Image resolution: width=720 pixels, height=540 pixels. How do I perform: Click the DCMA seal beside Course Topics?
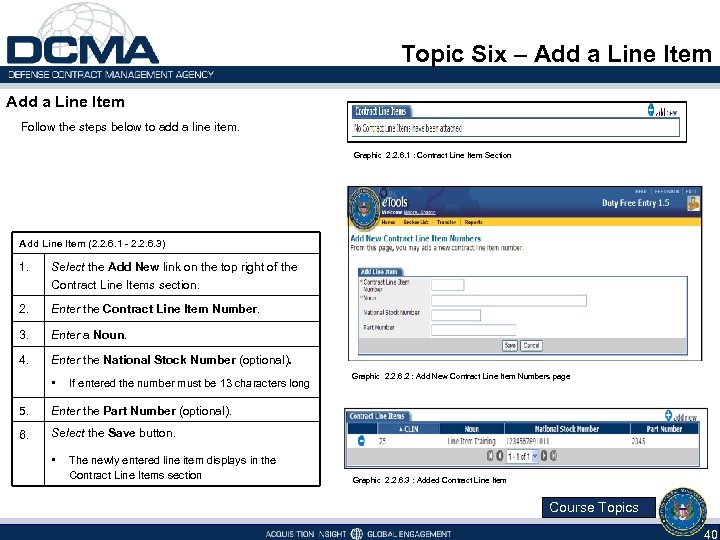coord(682,512)
